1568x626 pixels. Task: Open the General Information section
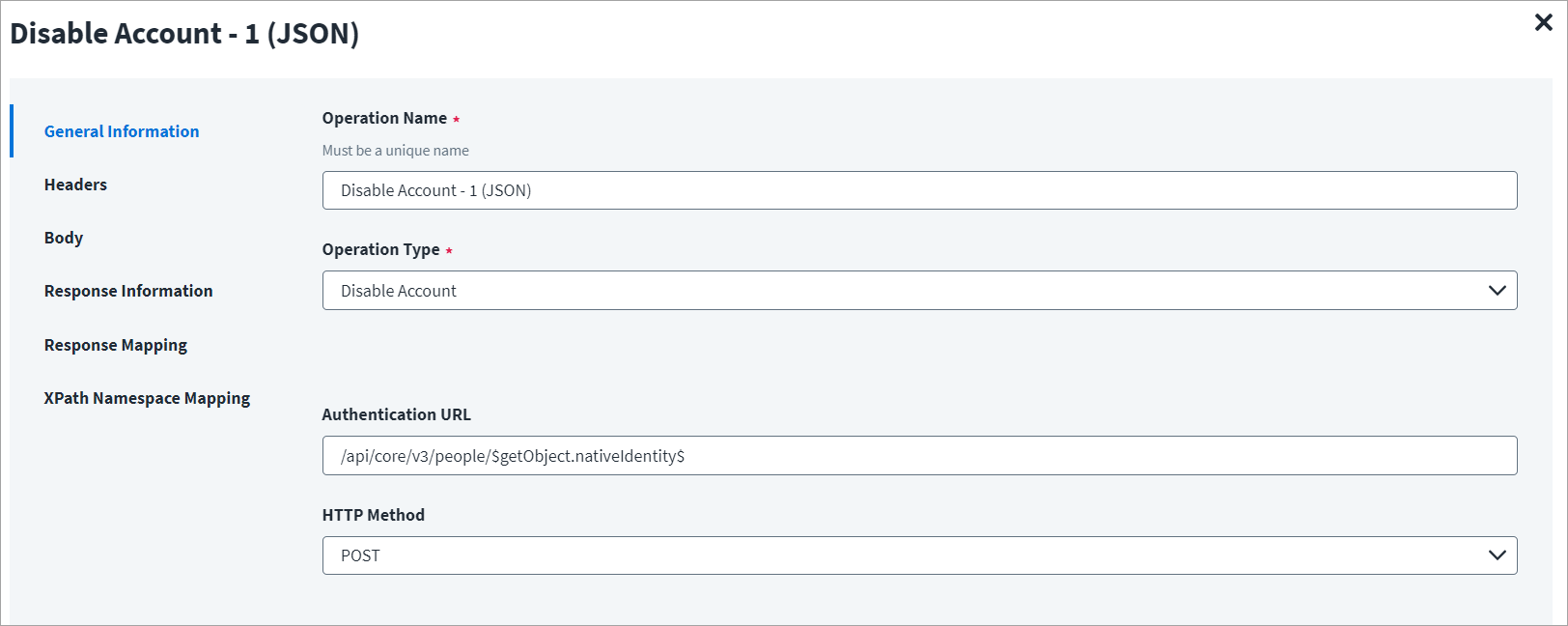click(x=122, y=131)
